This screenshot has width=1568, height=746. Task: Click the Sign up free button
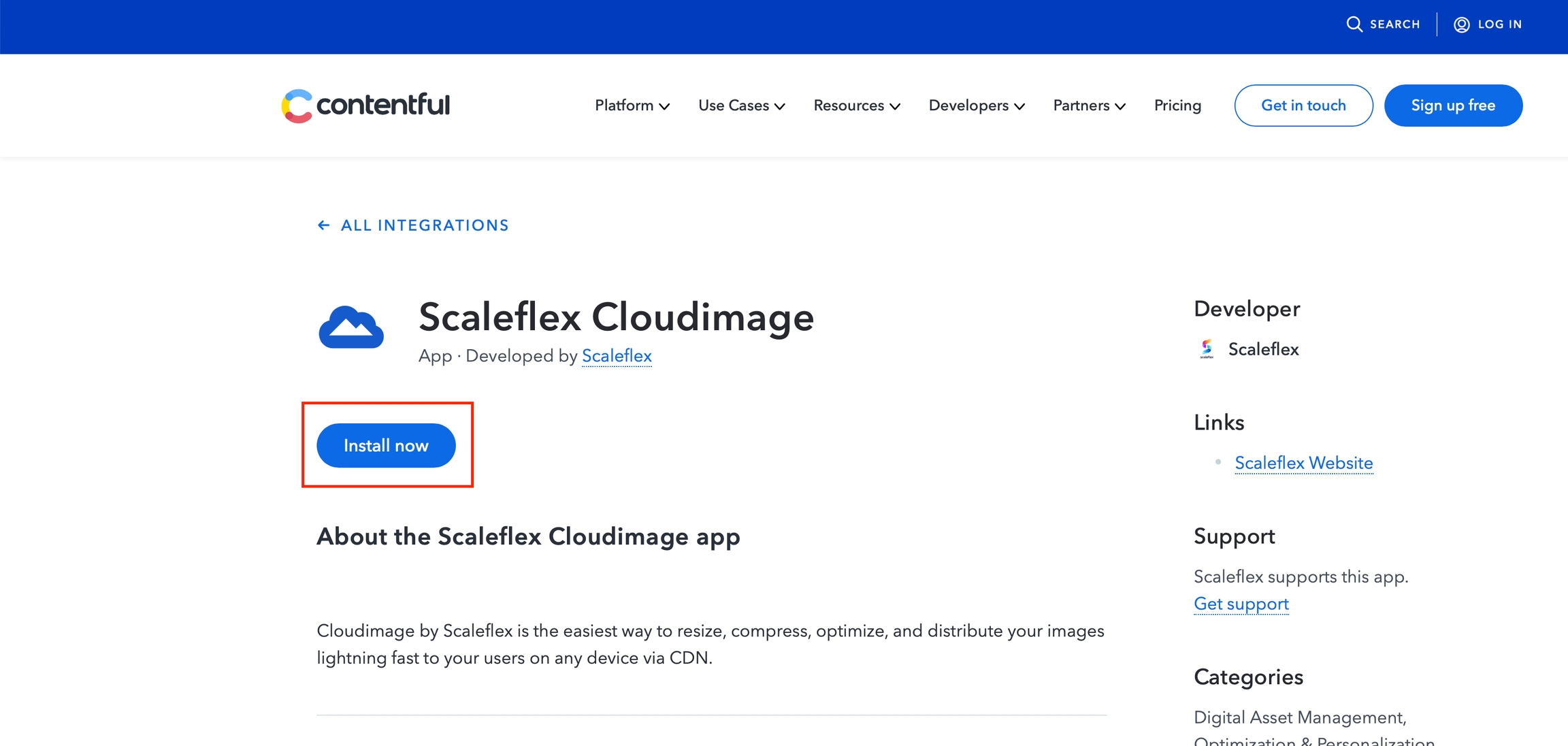1453,106
